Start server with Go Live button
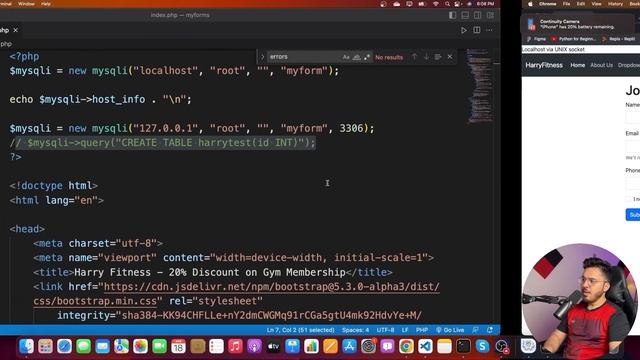 pos(450,330)
